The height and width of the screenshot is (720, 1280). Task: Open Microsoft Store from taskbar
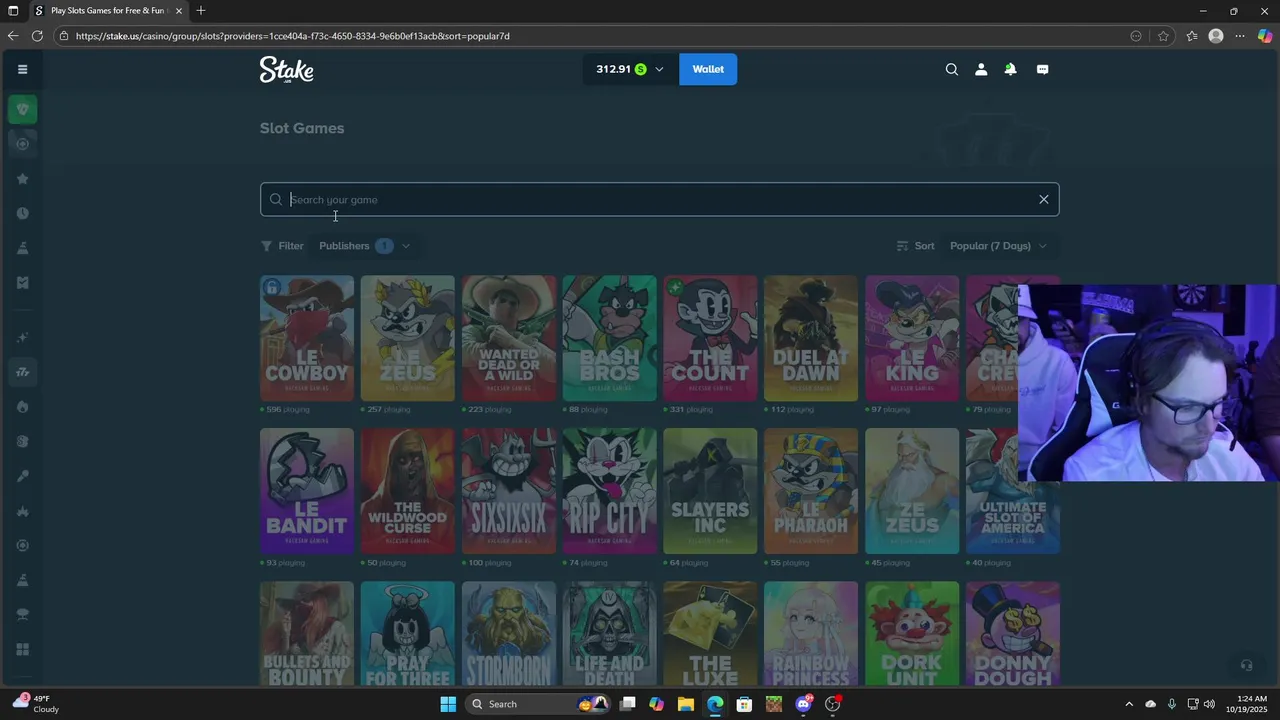pos(744,704)
